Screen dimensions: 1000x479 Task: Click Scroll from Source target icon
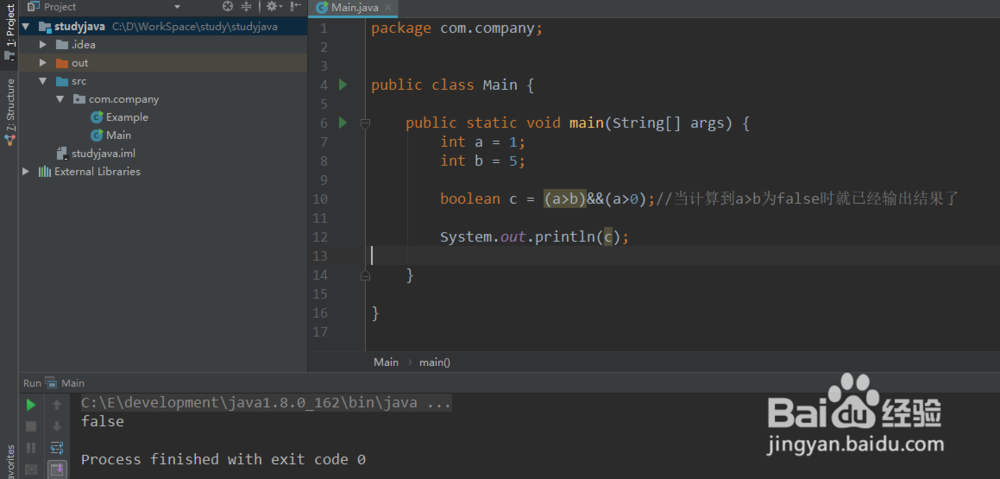228,6
